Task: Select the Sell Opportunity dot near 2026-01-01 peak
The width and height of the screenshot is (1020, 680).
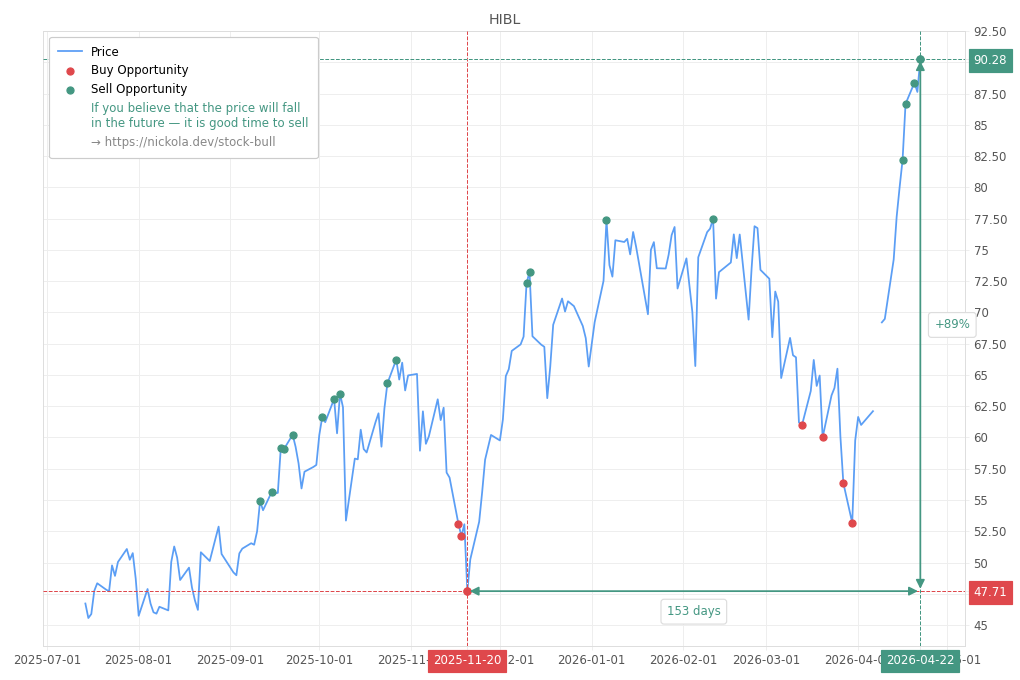Action: (x=605, y=219)
